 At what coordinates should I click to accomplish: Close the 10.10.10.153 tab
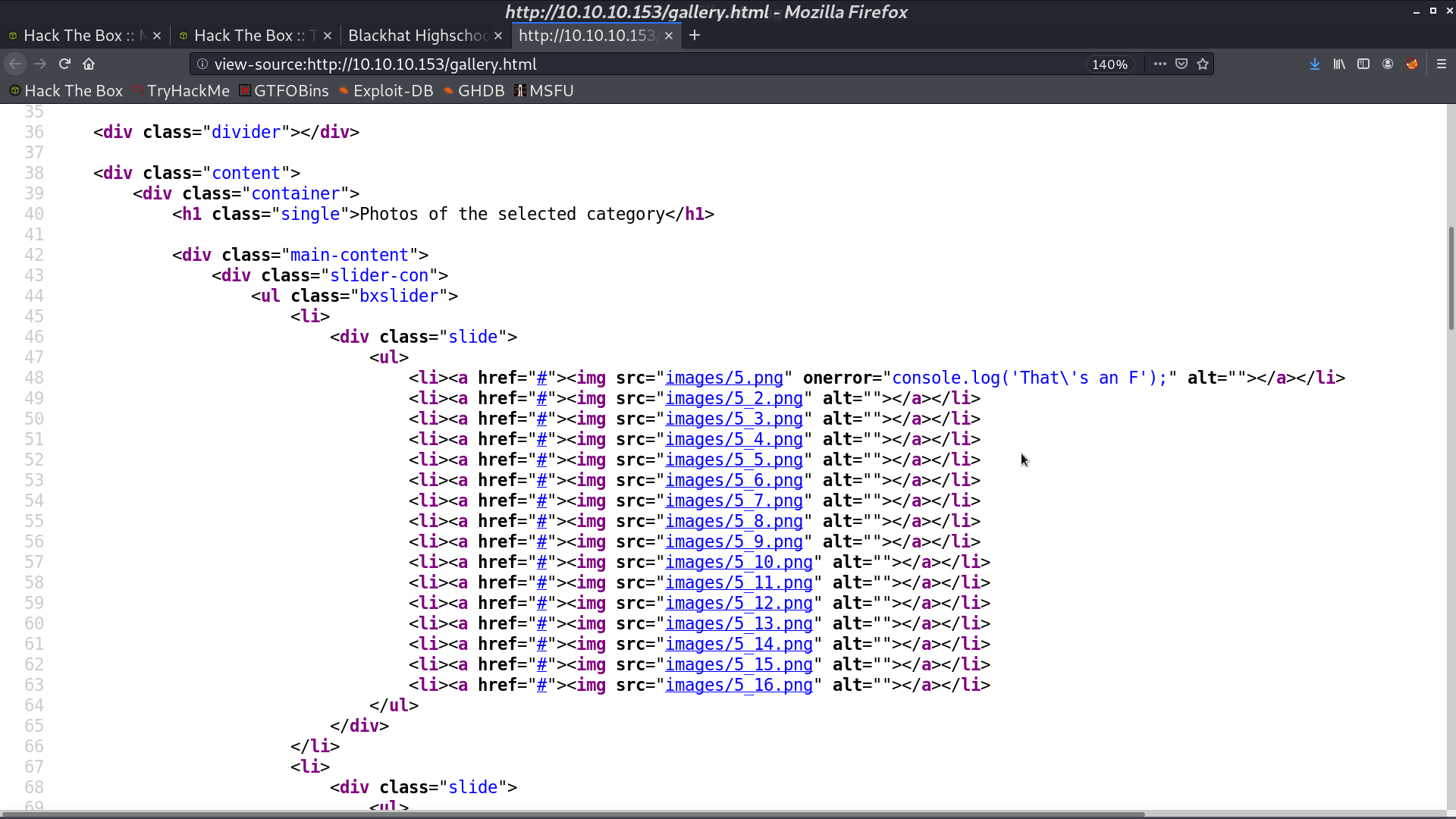pyautogui.click(x=669, y=36)
